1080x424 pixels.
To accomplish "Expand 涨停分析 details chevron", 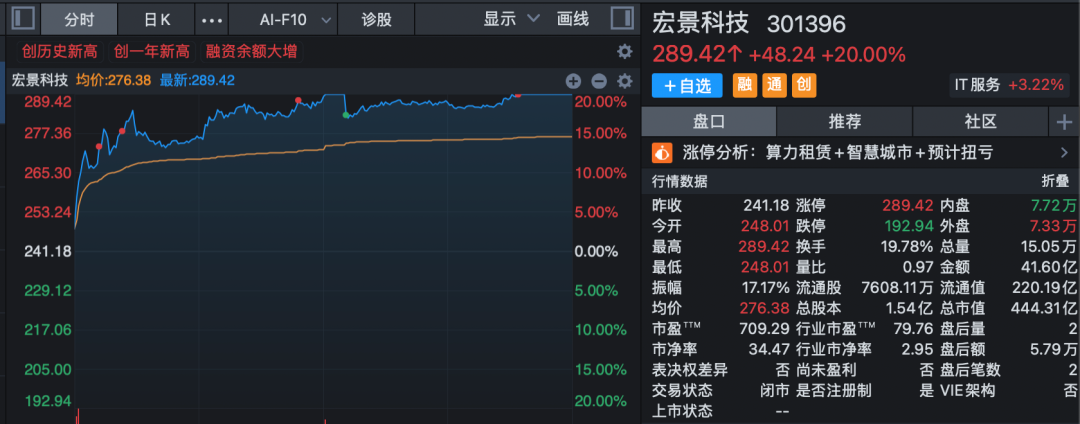I will pyautogui.click(x=1063, y=153).
